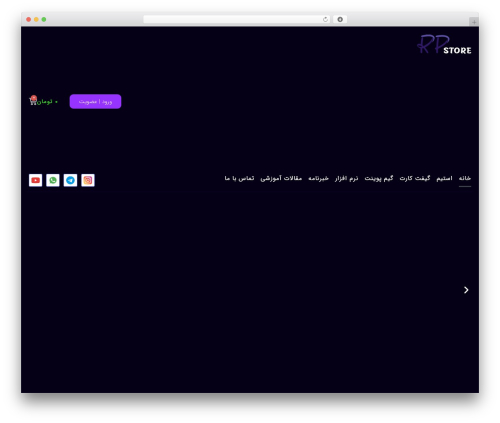Advance the slider with right chevron arrow
Screen dimensions: 500x423
(466, 290)
